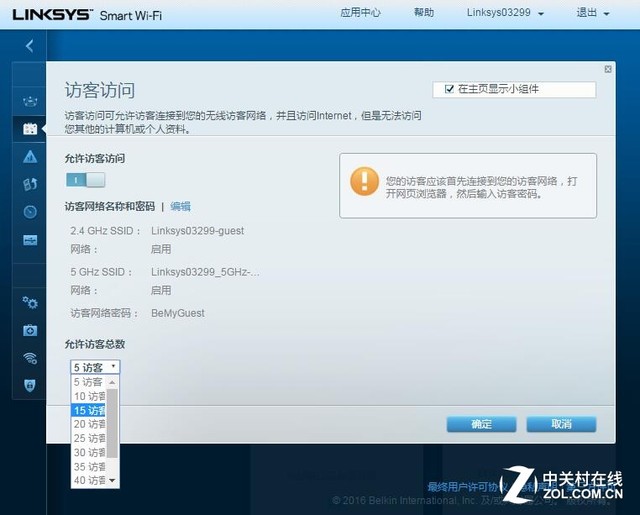
Task: Open Troubleshooting first-aid kit icon
Action: tap(30, 330)
